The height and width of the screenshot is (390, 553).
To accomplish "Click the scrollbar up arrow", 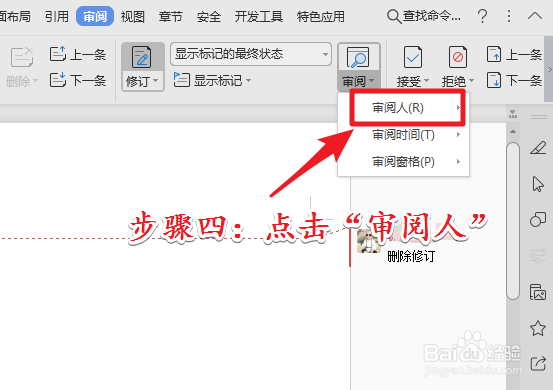I will (x=513, y=132).
